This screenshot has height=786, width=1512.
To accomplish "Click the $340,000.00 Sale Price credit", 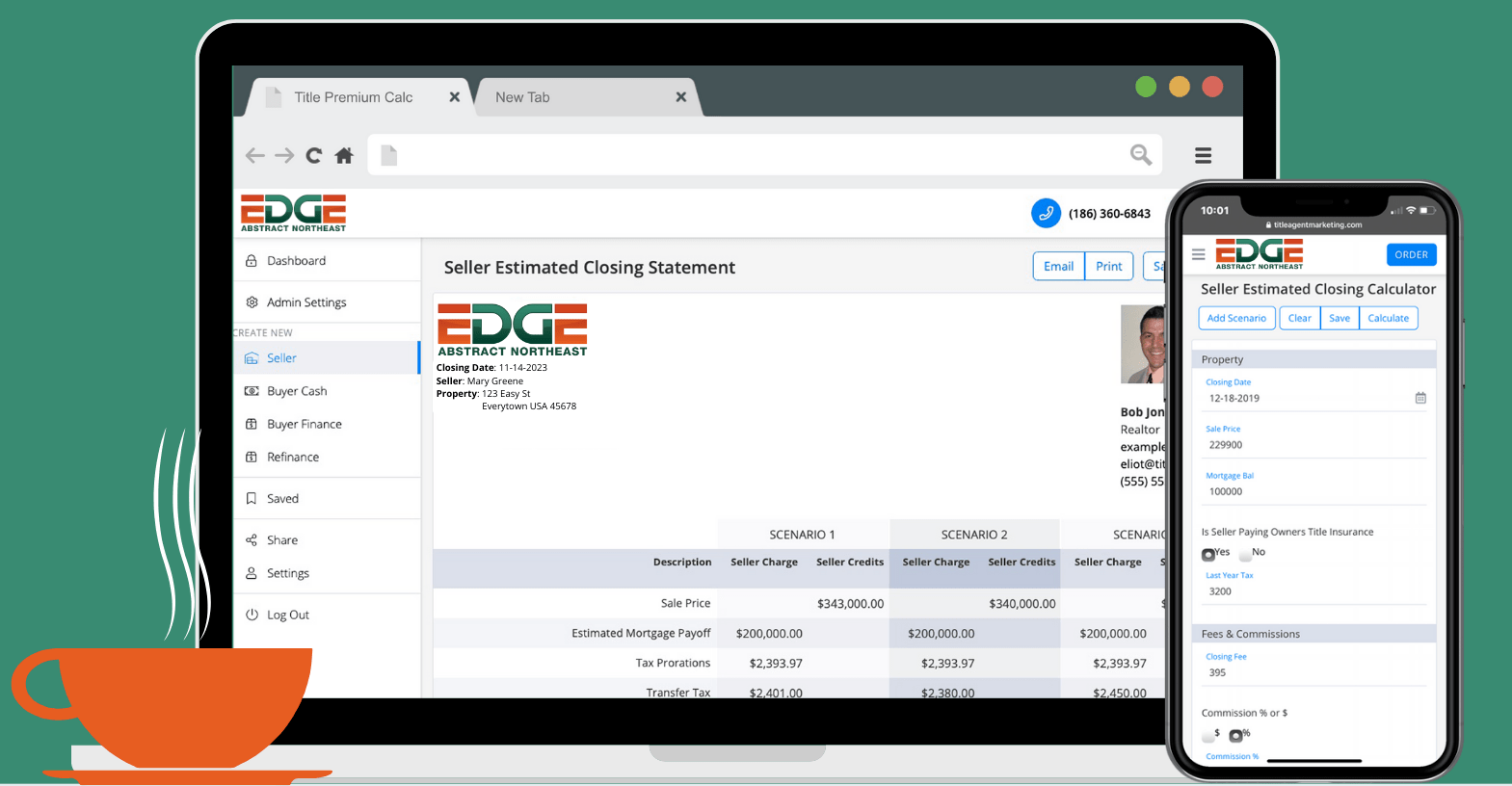I will pyautogui.click(x=1022, y=604).
